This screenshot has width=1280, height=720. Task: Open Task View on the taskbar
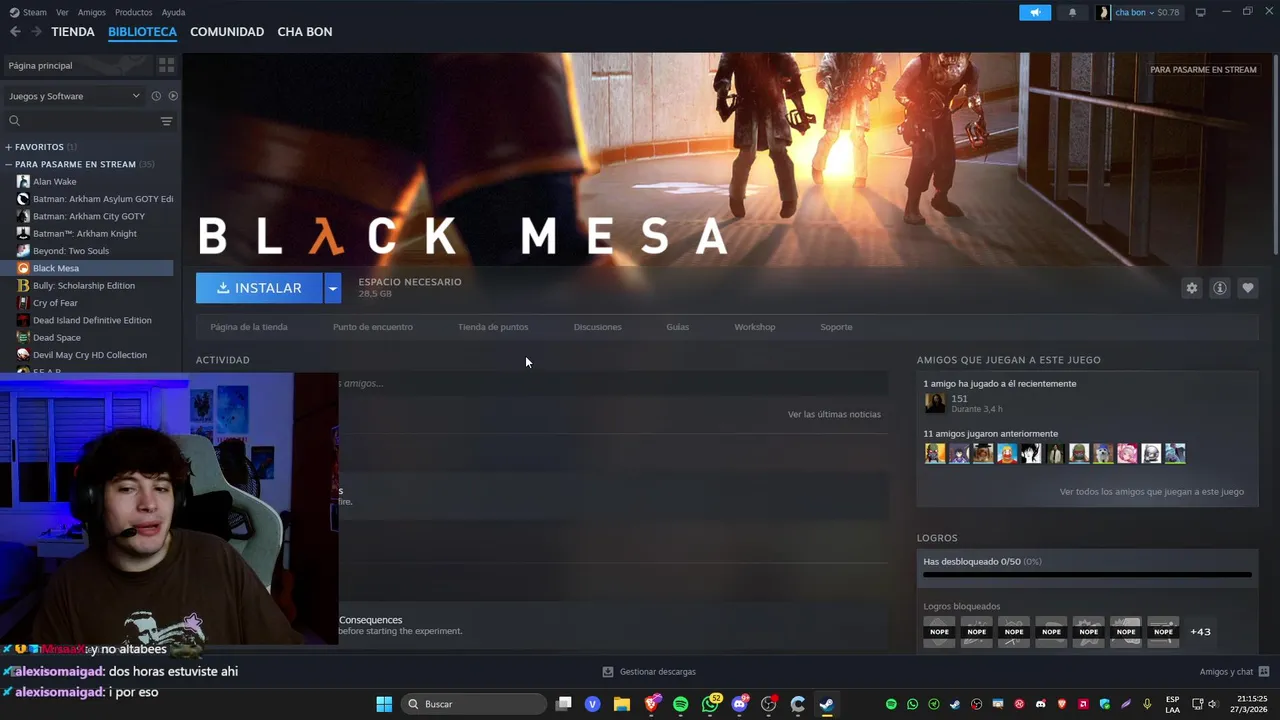click(x=564, y=704)
